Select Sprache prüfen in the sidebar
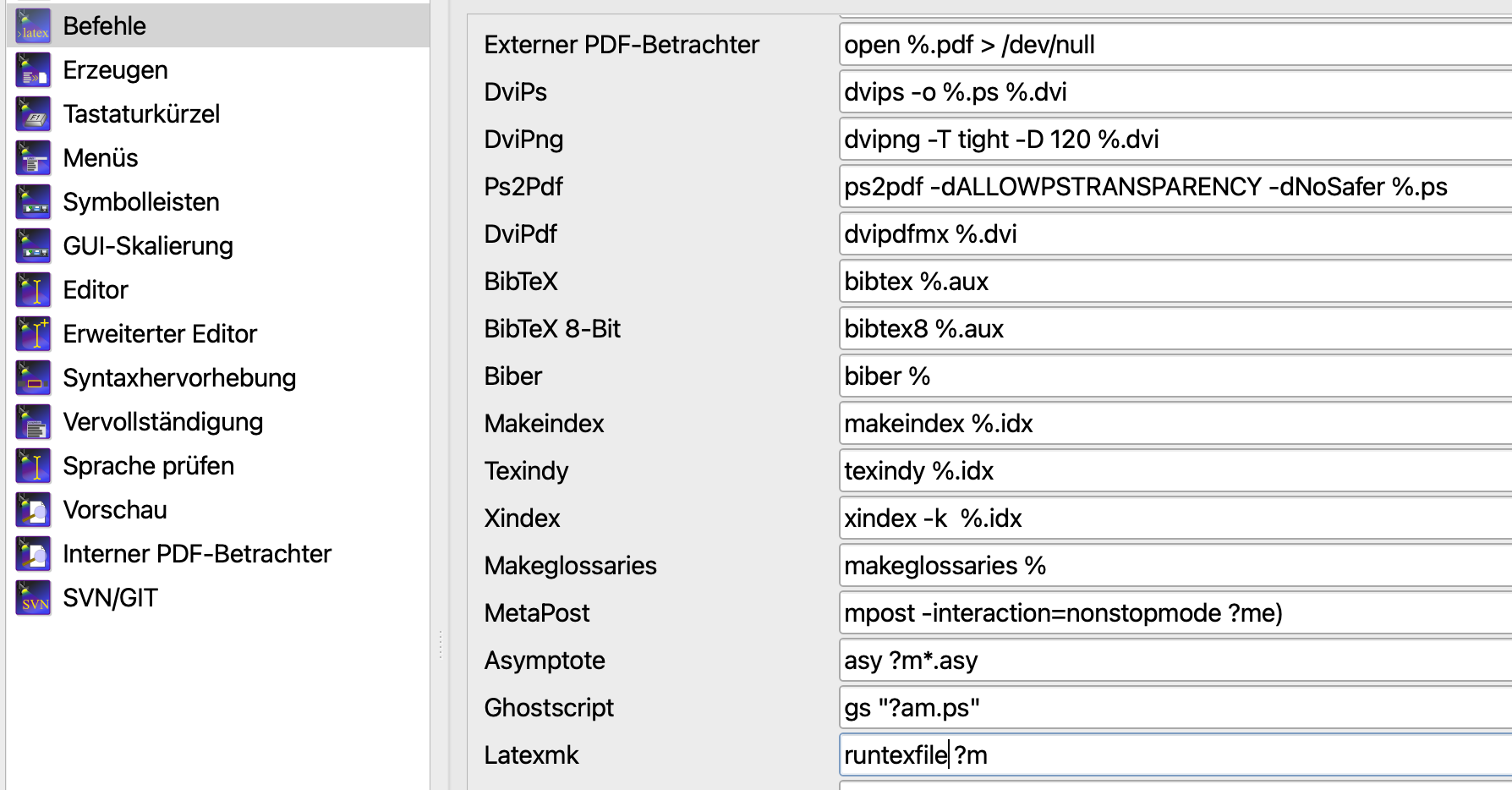This screenshot has width=1512, height=790. [149, 466]
